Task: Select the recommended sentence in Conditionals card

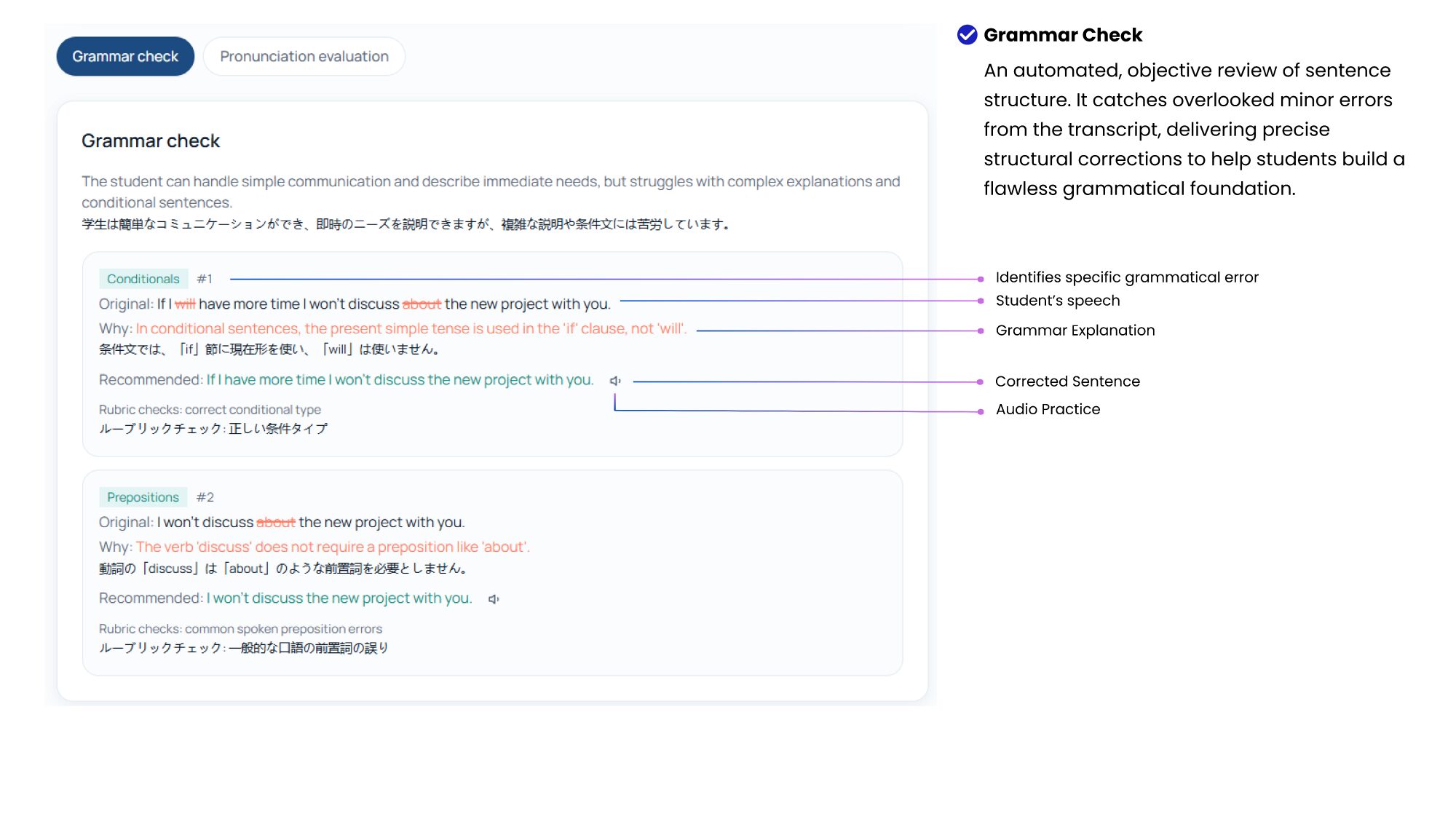Action: pyautogui.click(x=400, y=380)
